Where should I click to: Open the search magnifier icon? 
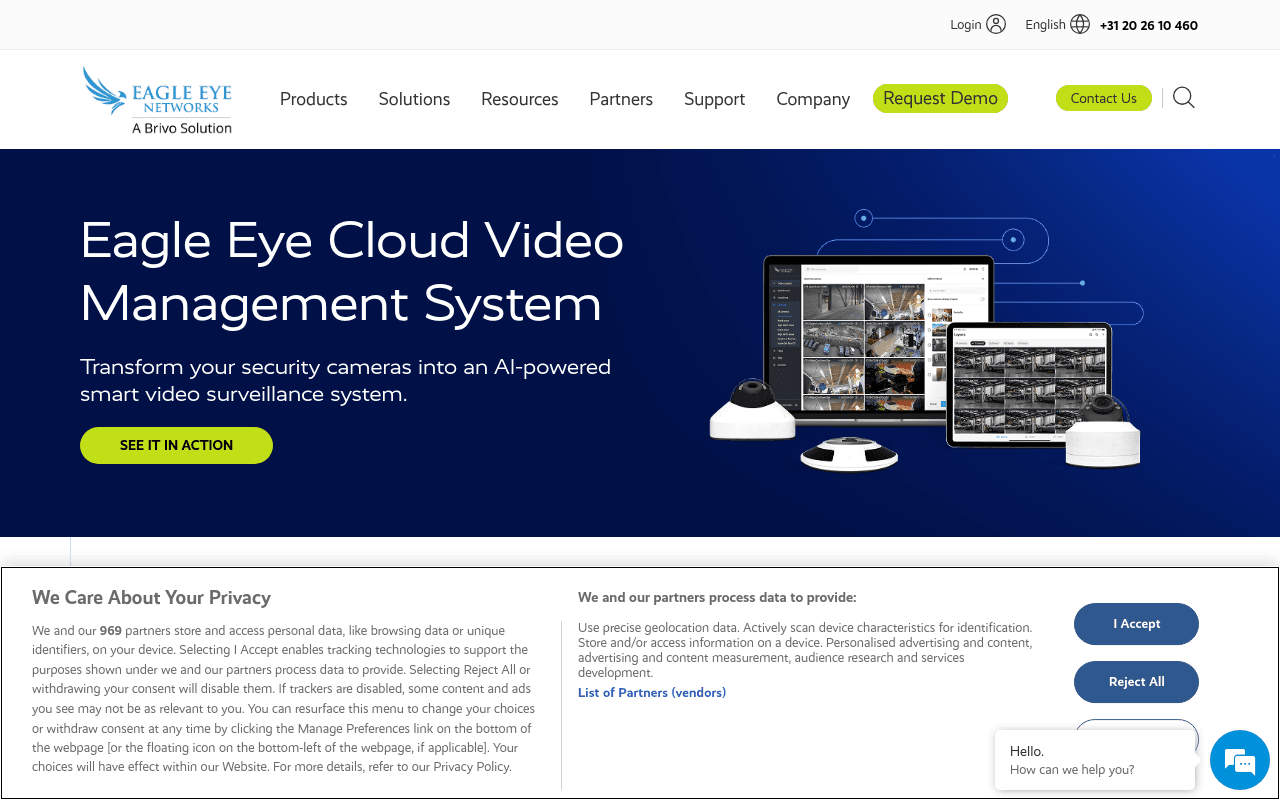[1184, 98]
